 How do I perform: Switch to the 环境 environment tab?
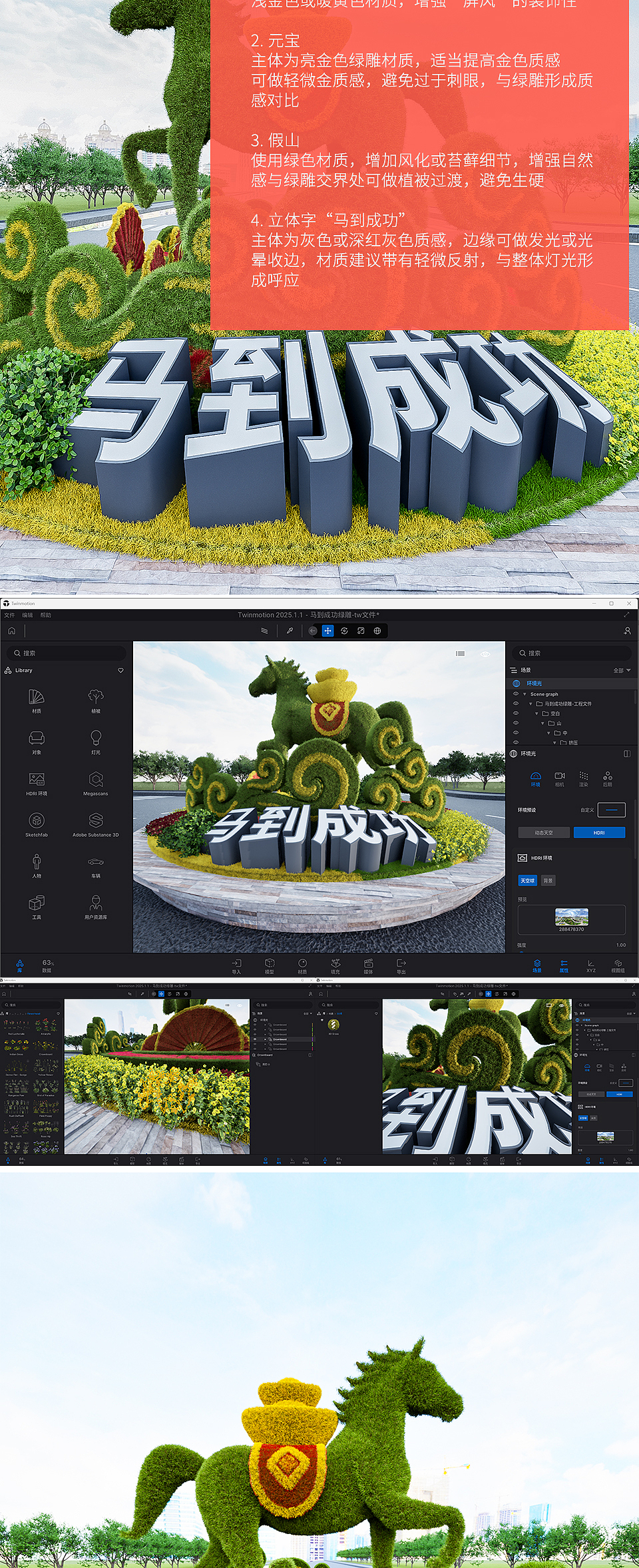[536, 779]
